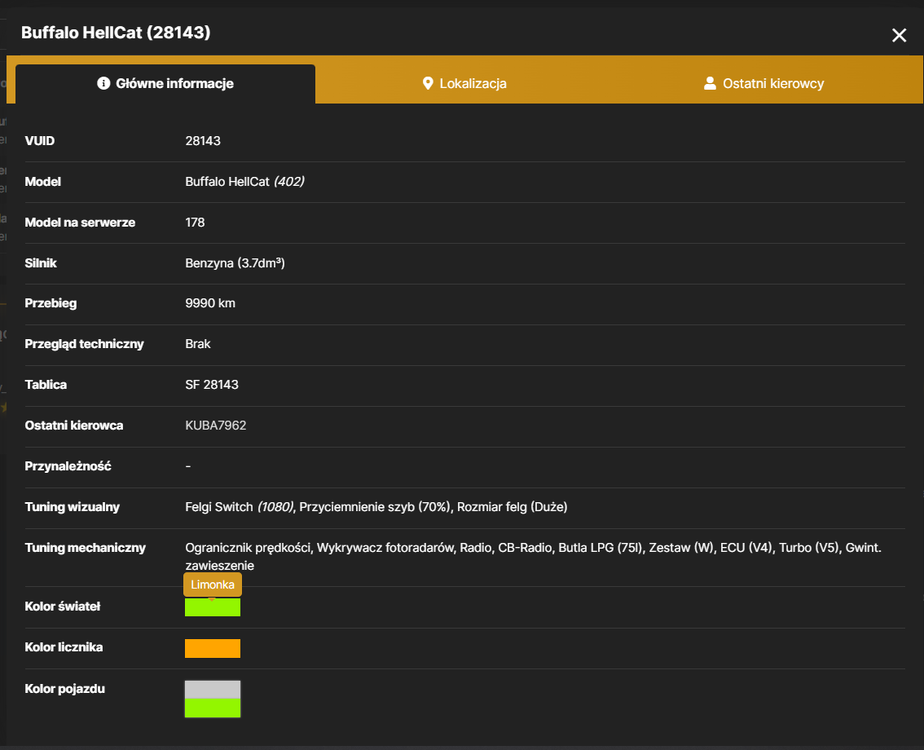Click the model value Buffalo HellCat (402)

[245, 181]
